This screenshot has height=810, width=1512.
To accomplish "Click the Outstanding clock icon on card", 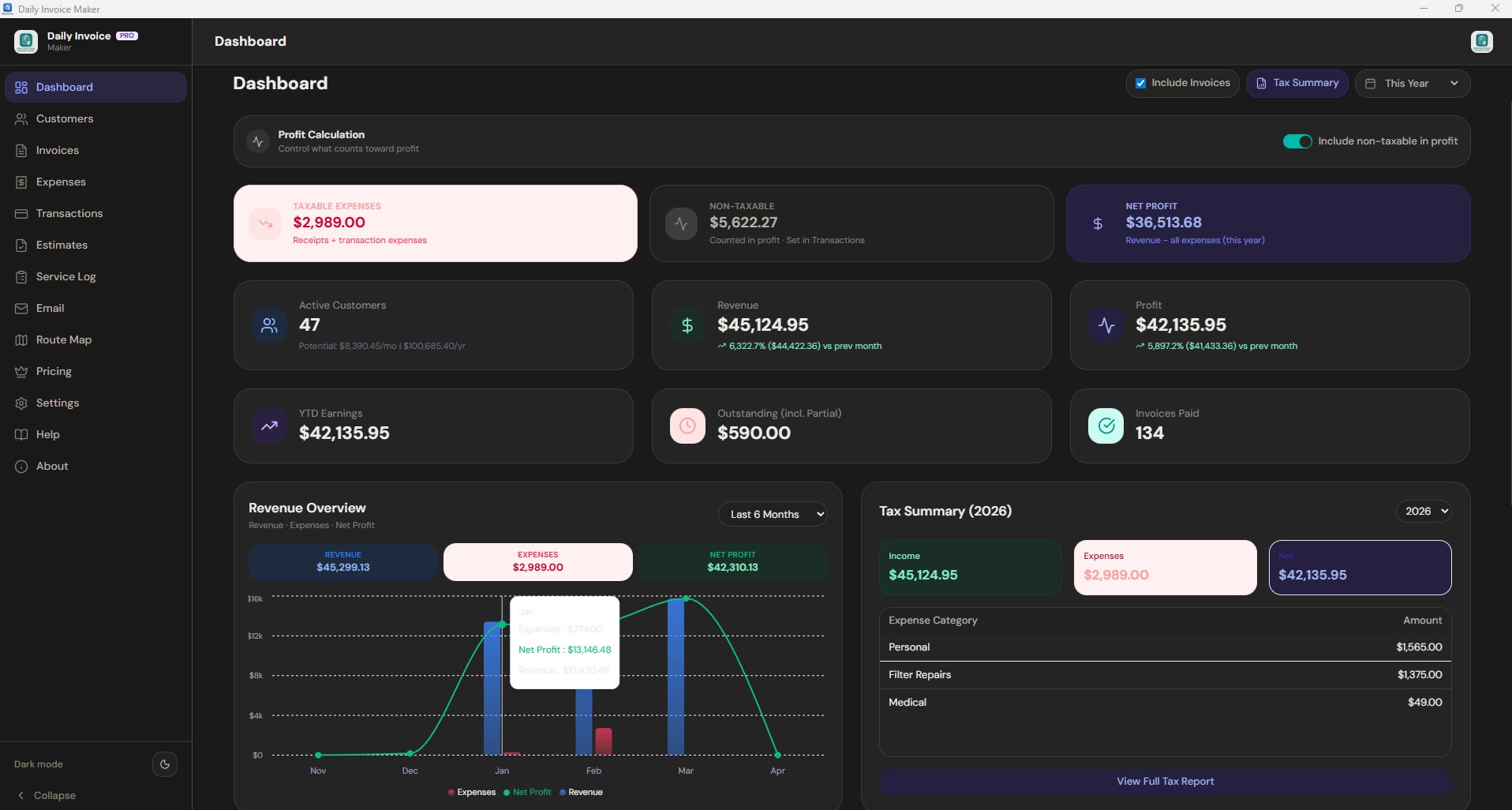I will [x=687, y=426].
